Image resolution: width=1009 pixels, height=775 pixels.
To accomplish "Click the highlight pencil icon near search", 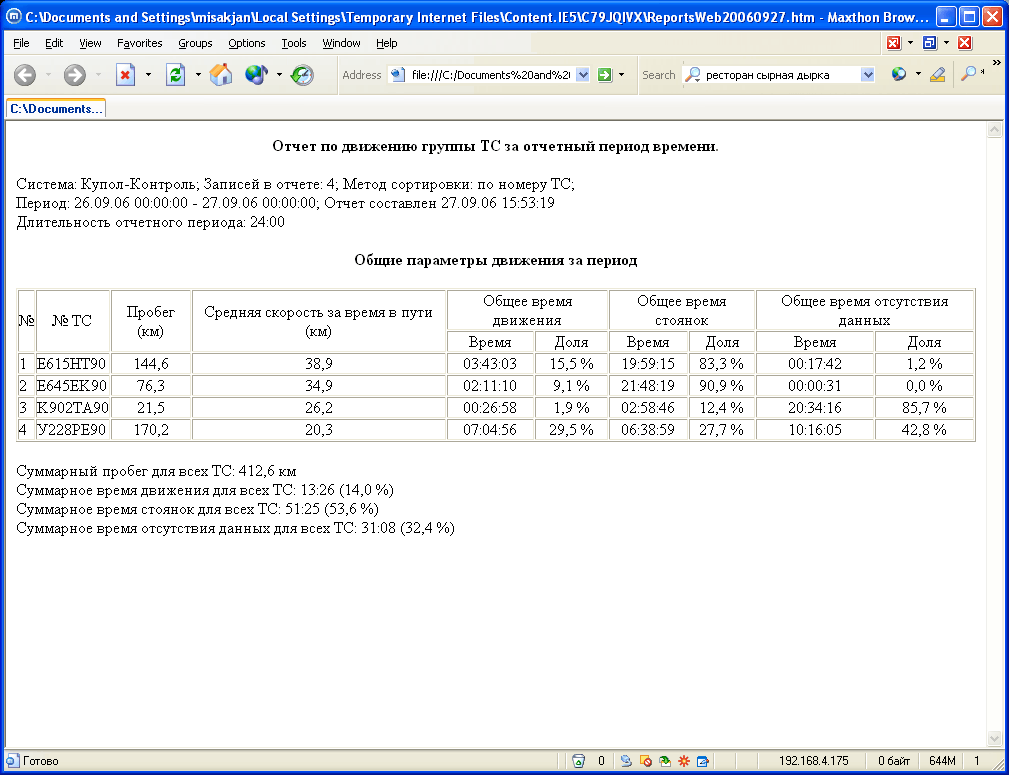I will click(x=937, y=75).
